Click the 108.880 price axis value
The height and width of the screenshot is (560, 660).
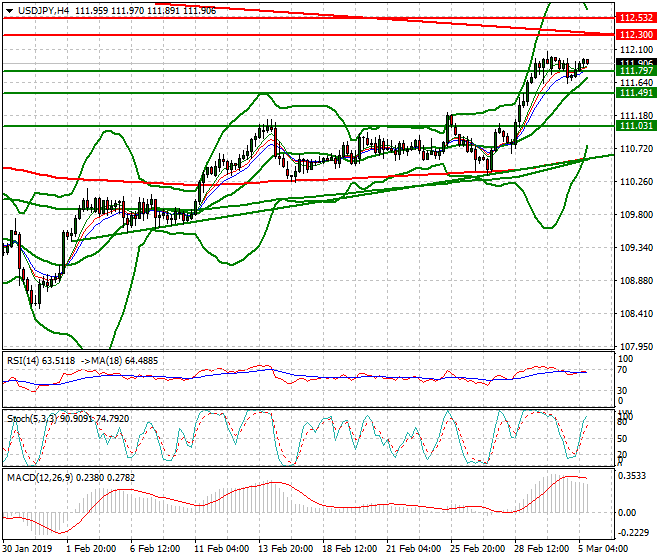tap(636, 280)
